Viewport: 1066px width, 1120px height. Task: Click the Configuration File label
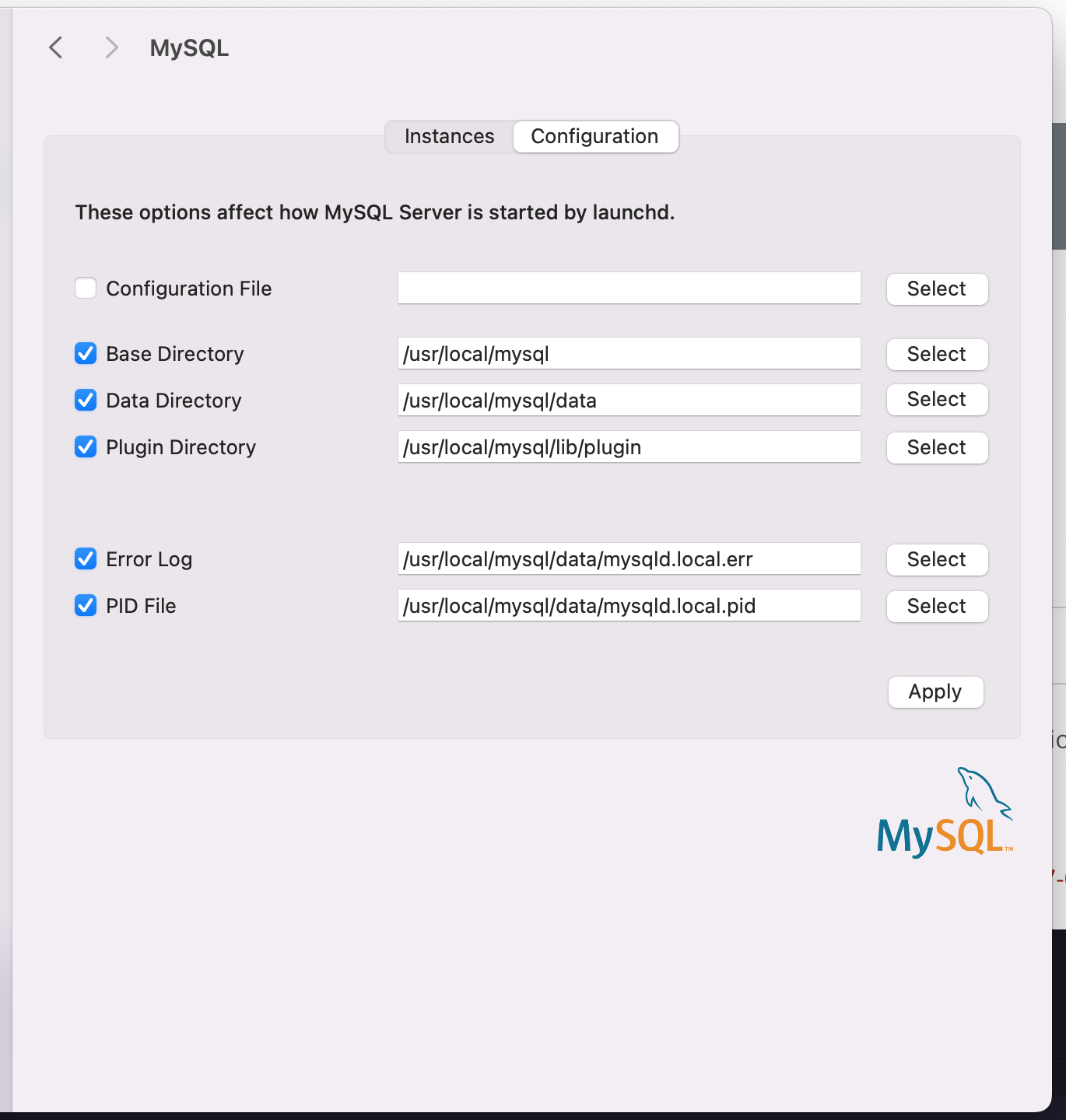pos(189,289)
